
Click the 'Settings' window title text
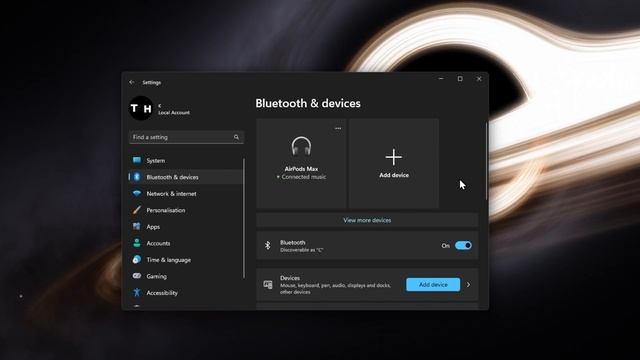click(151, 82)
